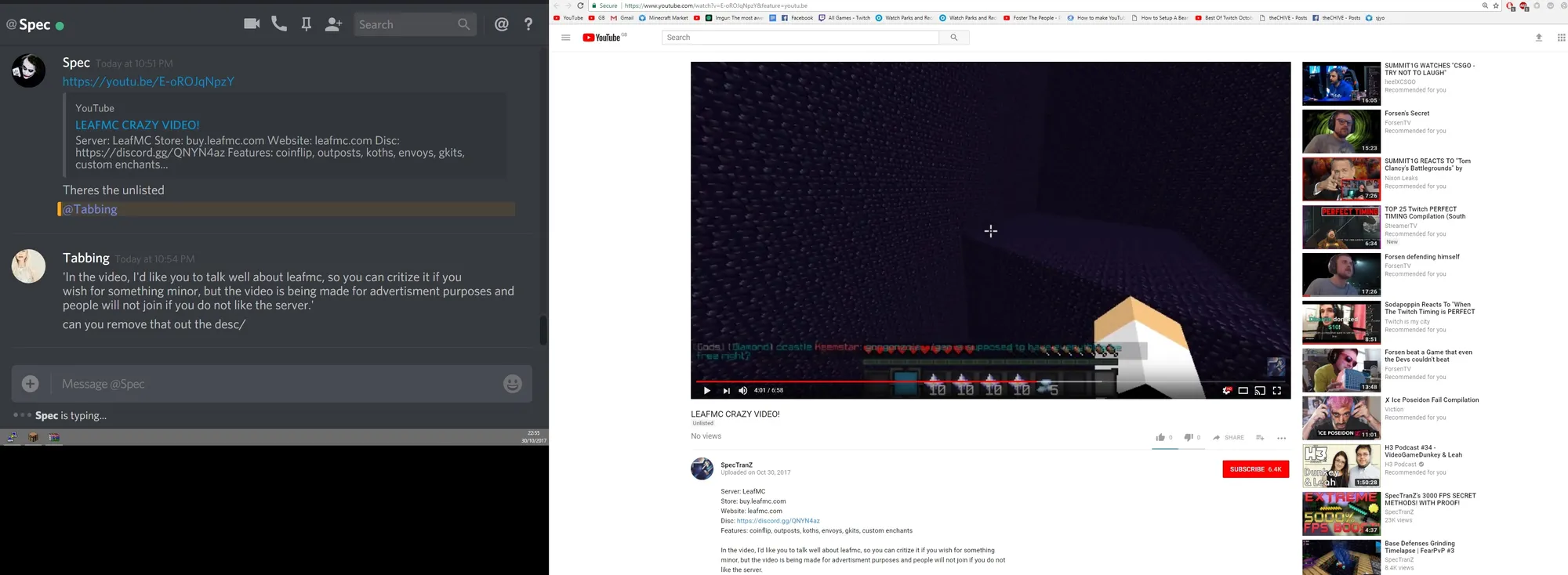Click the taskbar clock showing 22:55
The width and height of the screenshot is (1568, 575).
[533, 436]
